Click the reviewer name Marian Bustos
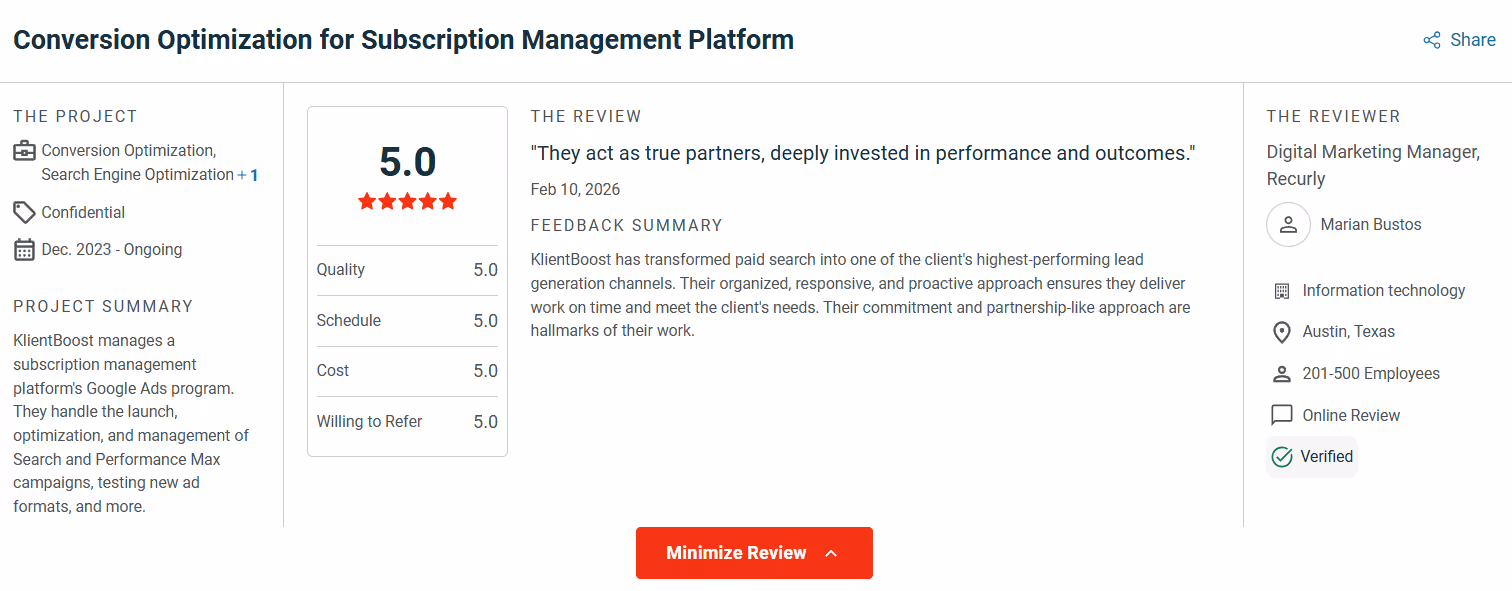Screen dimensions: 1512x591 coord(1371,224)
